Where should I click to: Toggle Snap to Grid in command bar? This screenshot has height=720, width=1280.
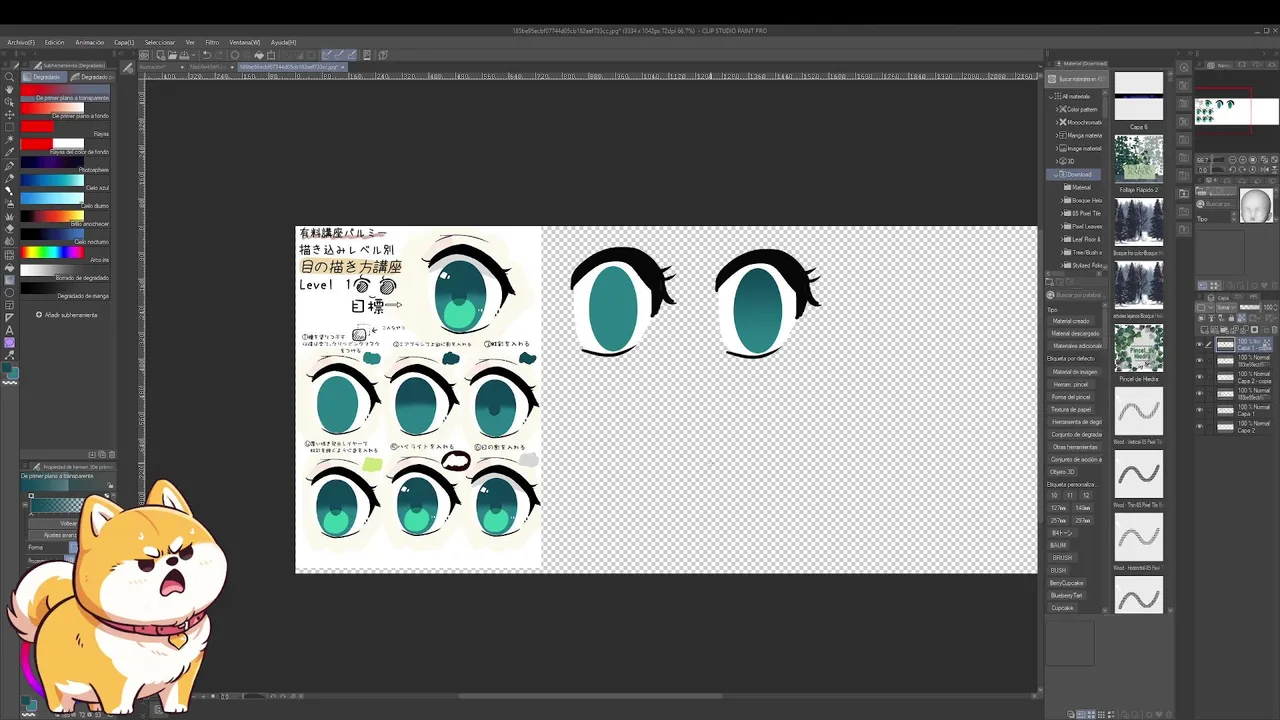353,55
